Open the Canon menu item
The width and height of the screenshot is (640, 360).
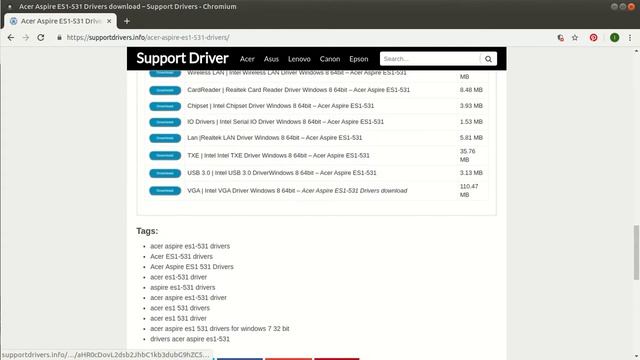(330, 59)
